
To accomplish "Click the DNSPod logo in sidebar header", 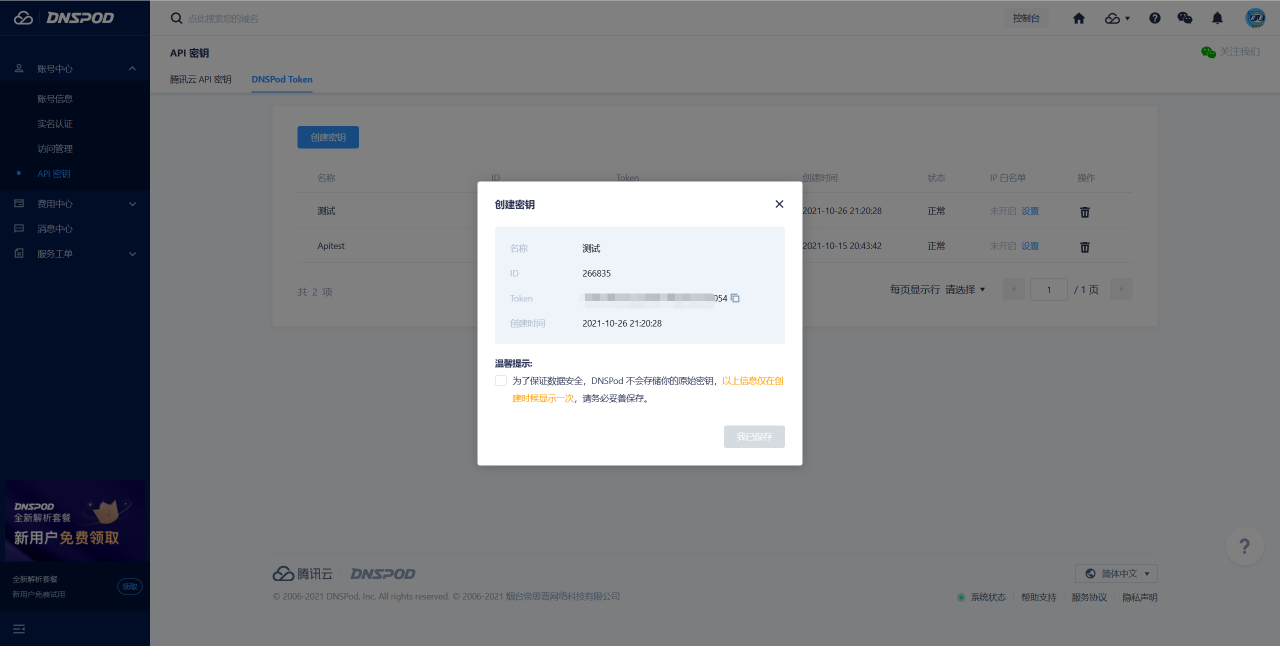I will 64,18.
